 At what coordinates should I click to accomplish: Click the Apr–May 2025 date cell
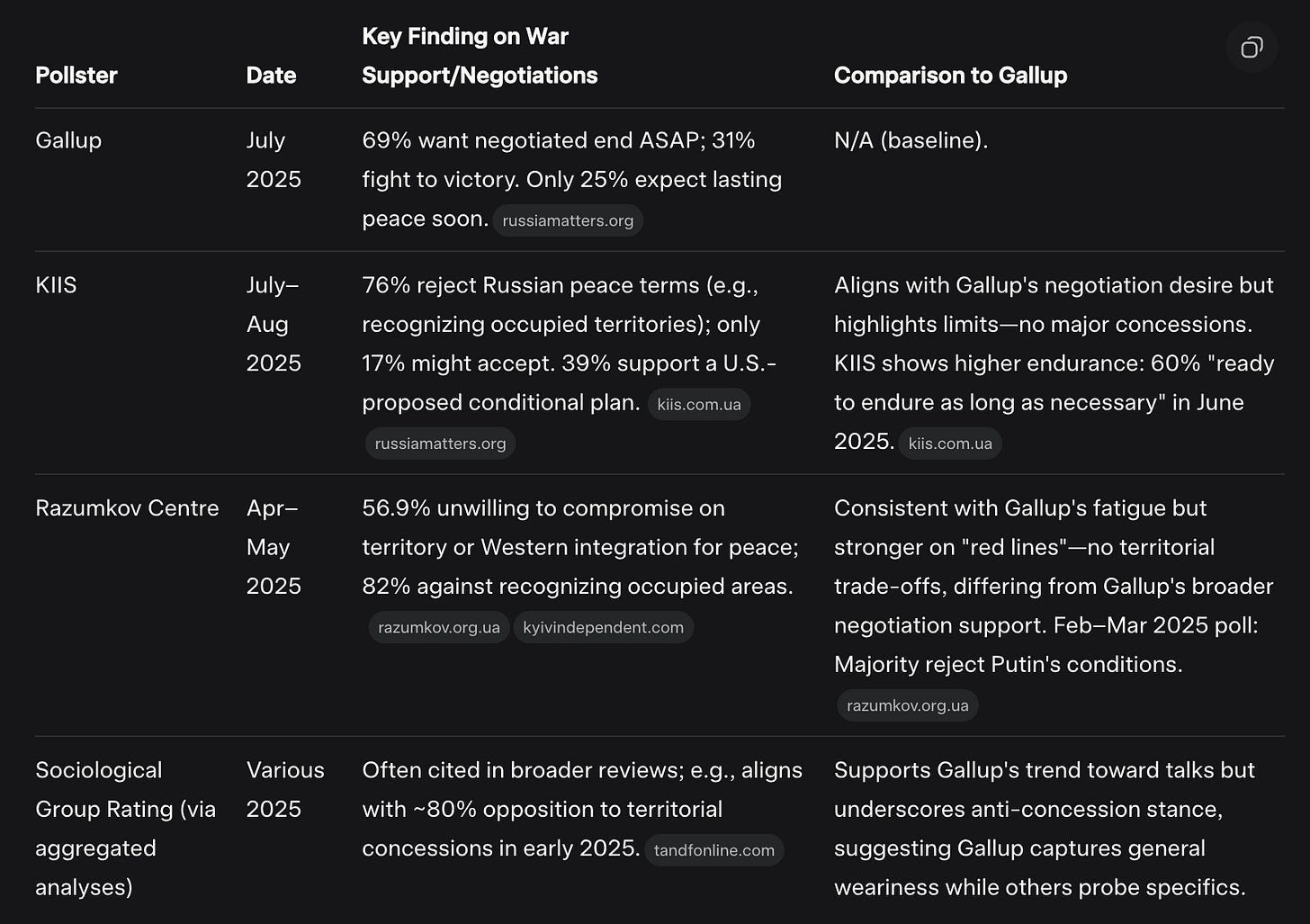click(x=274, y=547)
